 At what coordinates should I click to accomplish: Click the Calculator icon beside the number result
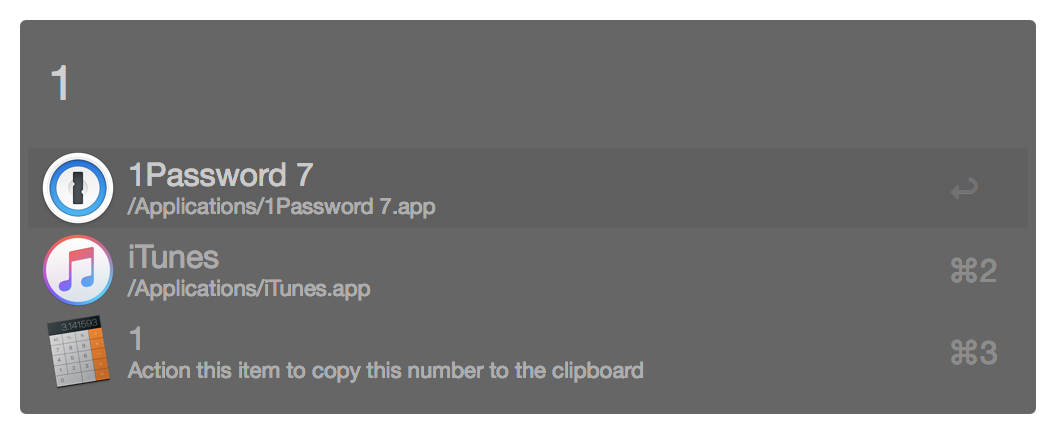point(78,353)
